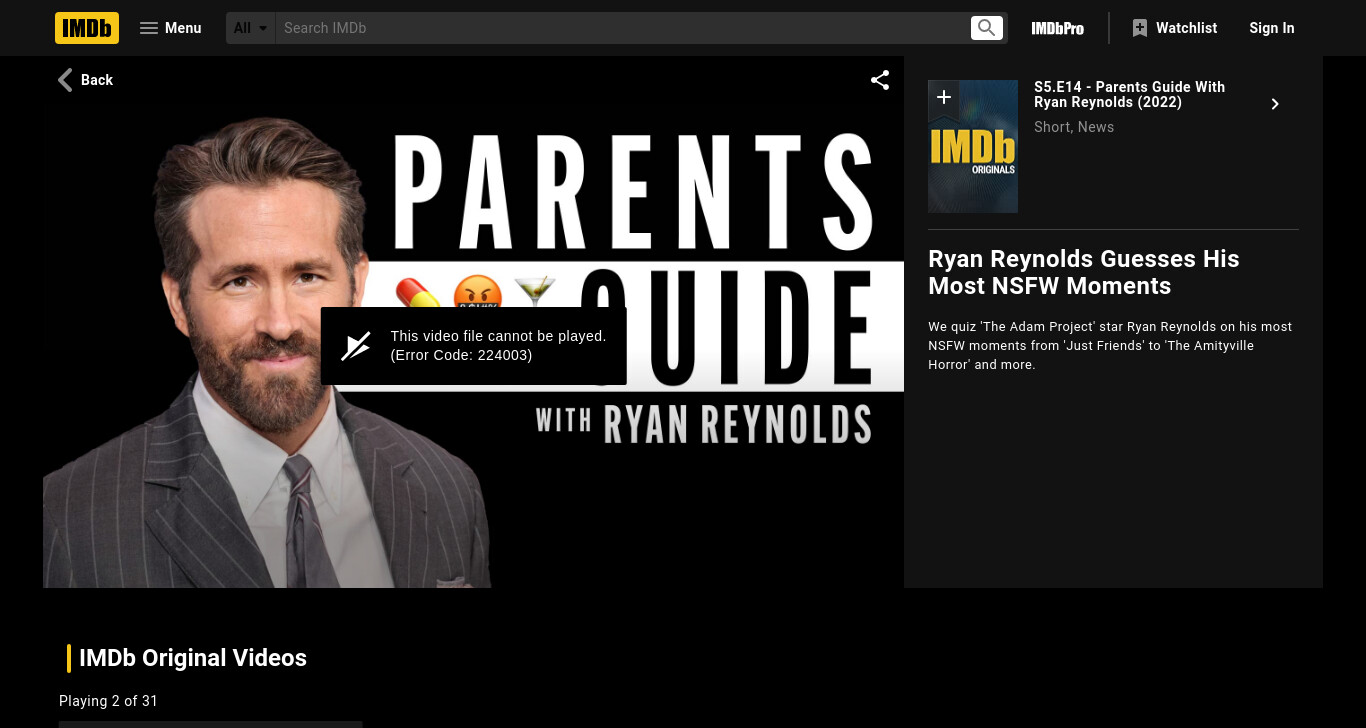Click the video description paragraph

pyautogui.click(x=1110, y=345)
